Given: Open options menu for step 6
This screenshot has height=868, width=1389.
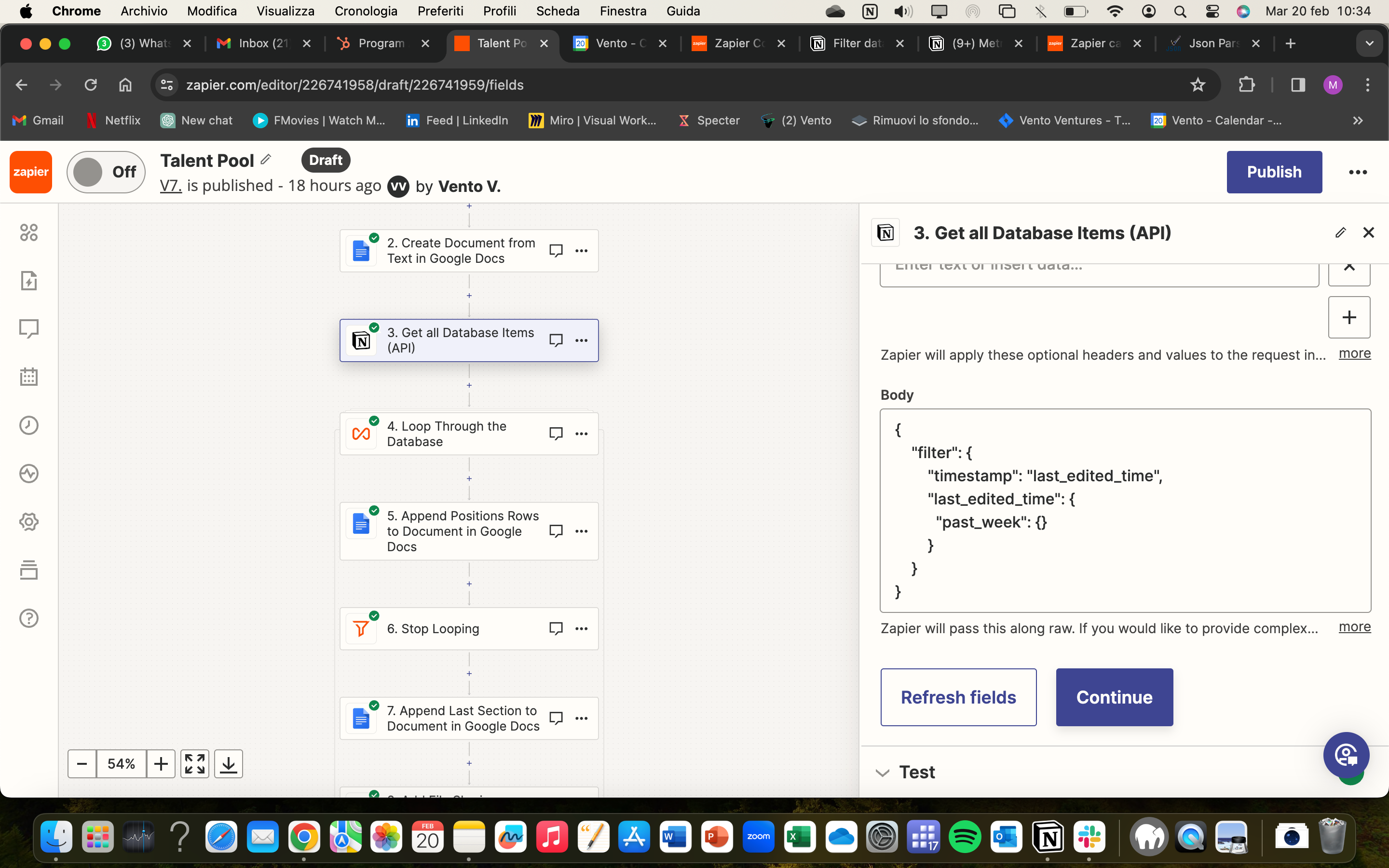Looking at the screenshot, I should (582, 629).
